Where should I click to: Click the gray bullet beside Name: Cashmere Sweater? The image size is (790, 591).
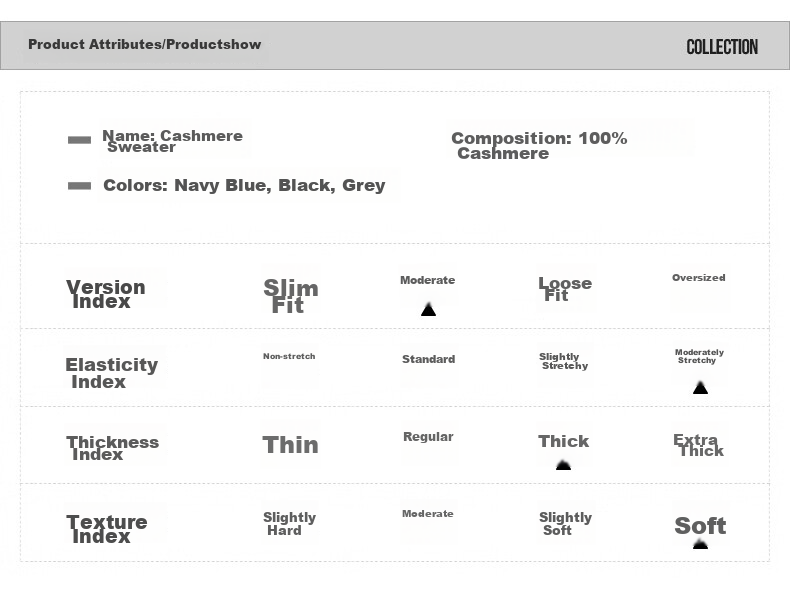80,140
